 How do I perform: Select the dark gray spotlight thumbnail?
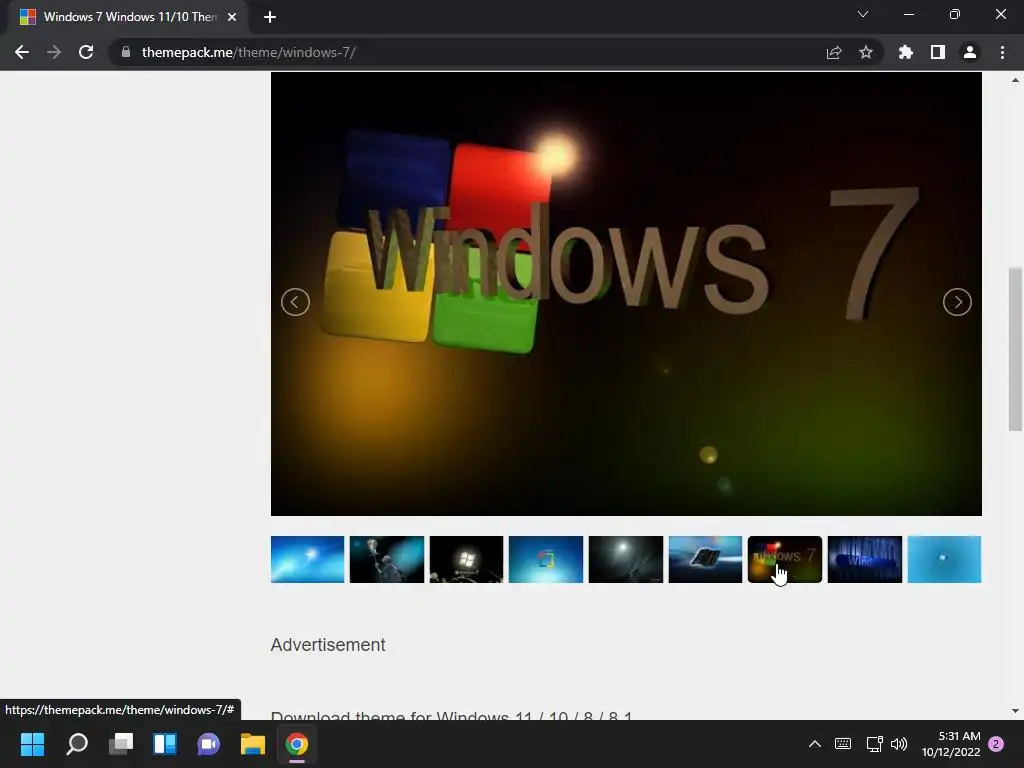coord(626,560)
